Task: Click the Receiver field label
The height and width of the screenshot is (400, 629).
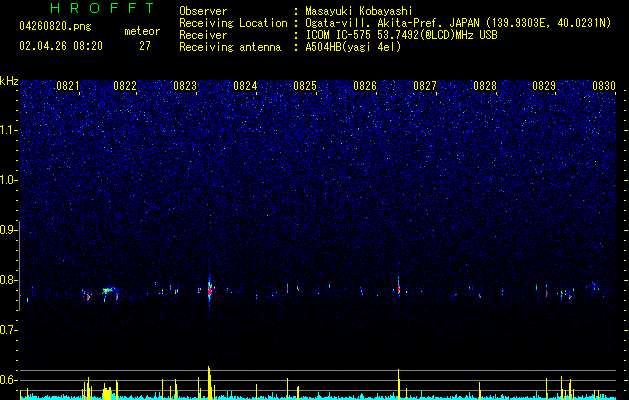Action: point(203,35)
